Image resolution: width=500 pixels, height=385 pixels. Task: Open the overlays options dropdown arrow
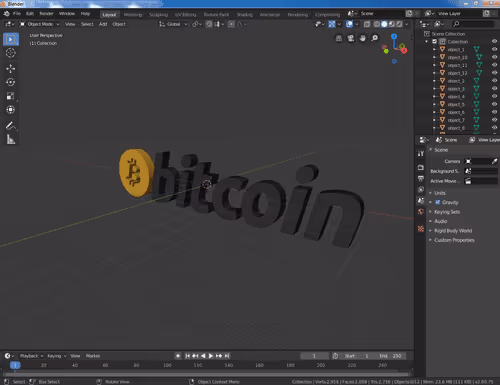pyautogui.click(x=357, y=24)
